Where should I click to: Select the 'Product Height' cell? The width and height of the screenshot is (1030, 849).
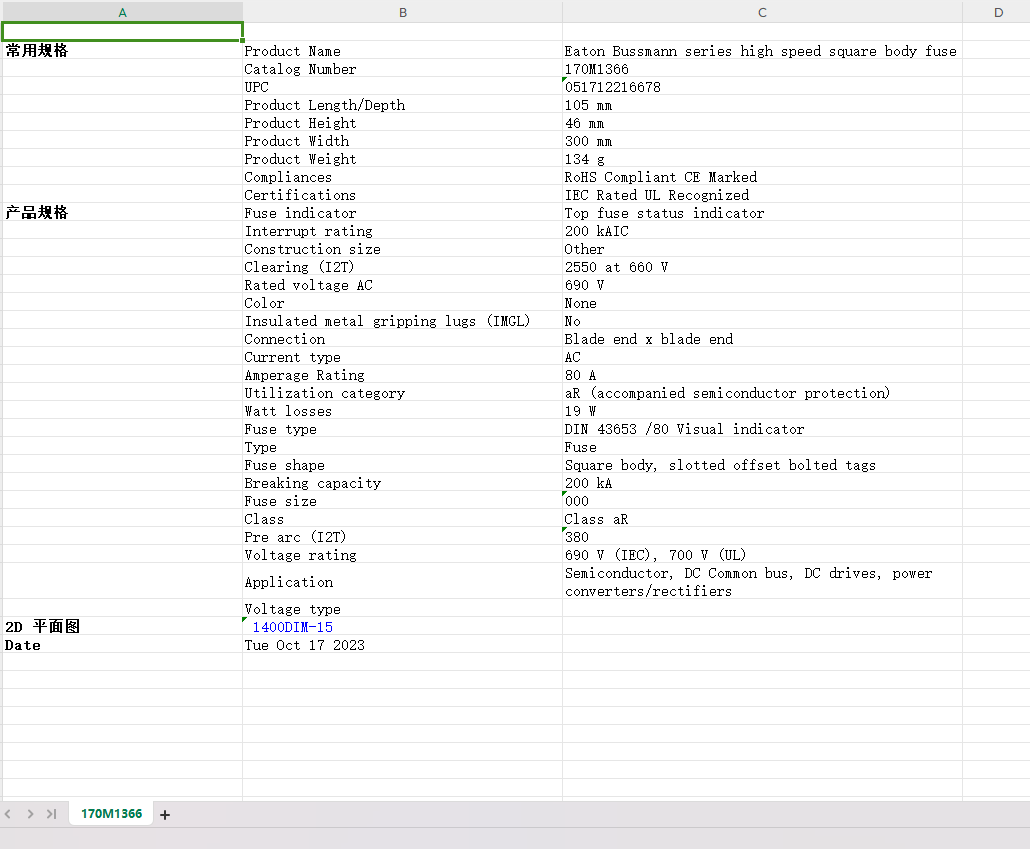tap(403, 123)
